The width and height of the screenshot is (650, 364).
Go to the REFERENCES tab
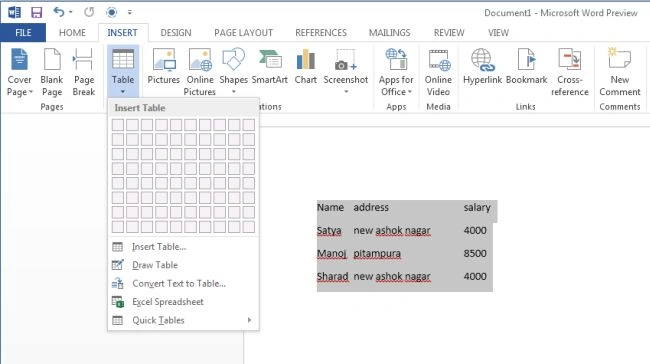click(x=321, y=33)
